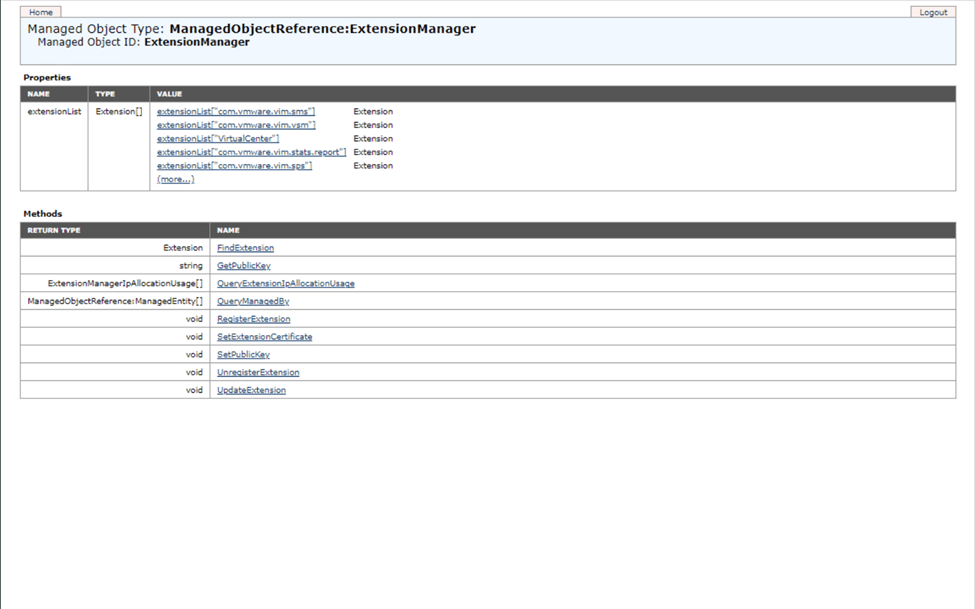Open the FindExtension method
The image size is (975, 609).
(245, 248)
